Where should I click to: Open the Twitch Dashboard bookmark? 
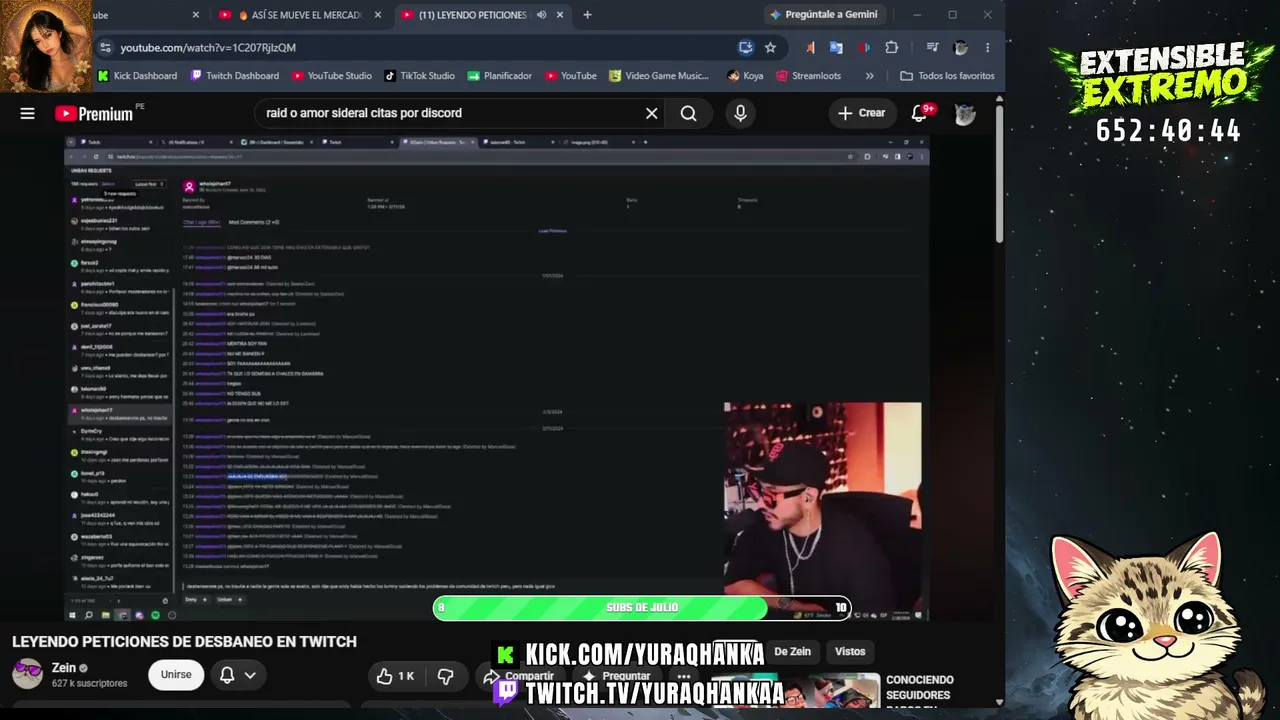[234, 76]
